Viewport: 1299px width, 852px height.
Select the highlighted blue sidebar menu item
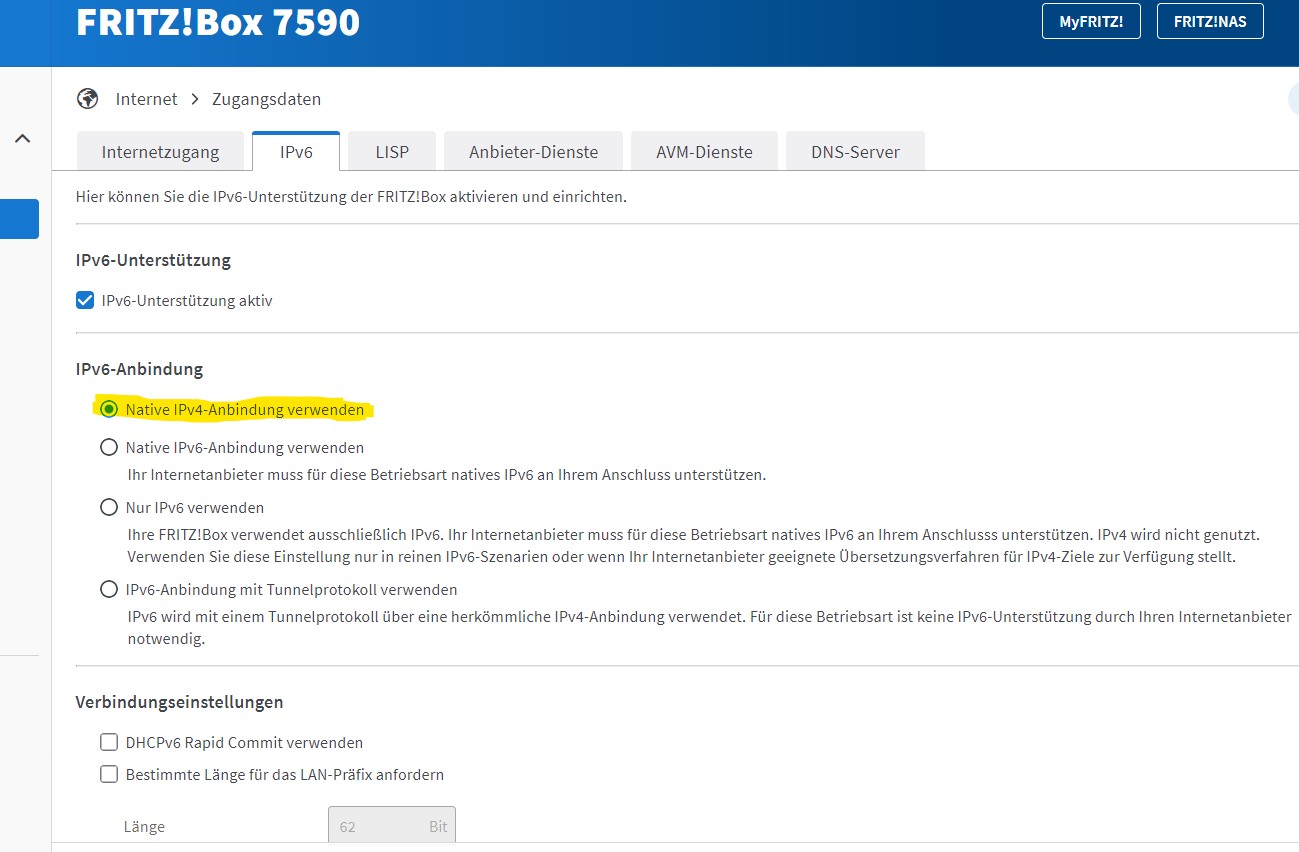(x=19, y=219)
